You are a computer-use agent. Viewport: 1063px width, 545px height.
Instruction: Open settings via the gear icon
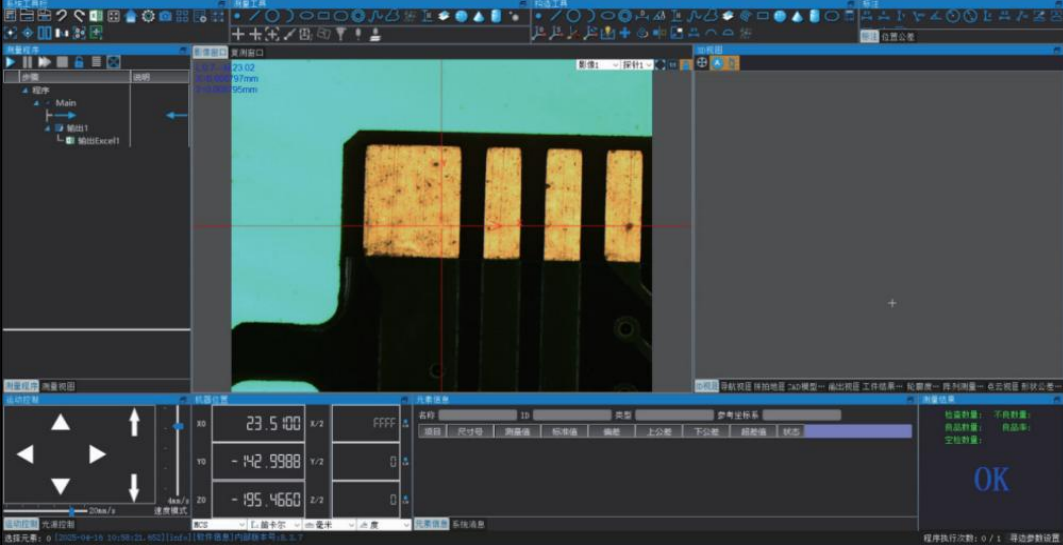point(148,16)
